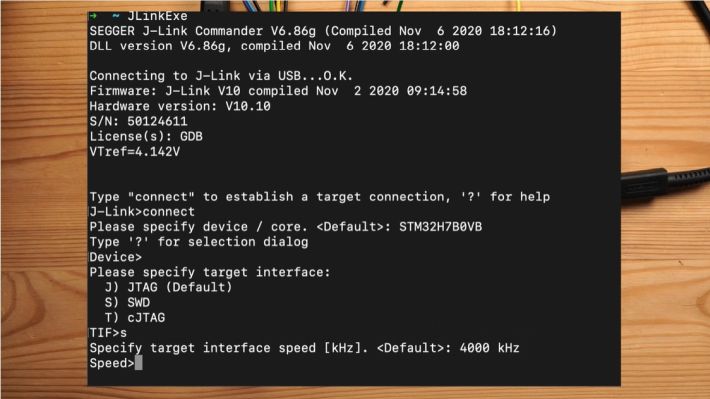Image resolution: width=710 pixels, height=399 pixels.
Task: Click the S) SWD interface option
Action: tap(127, 303)
